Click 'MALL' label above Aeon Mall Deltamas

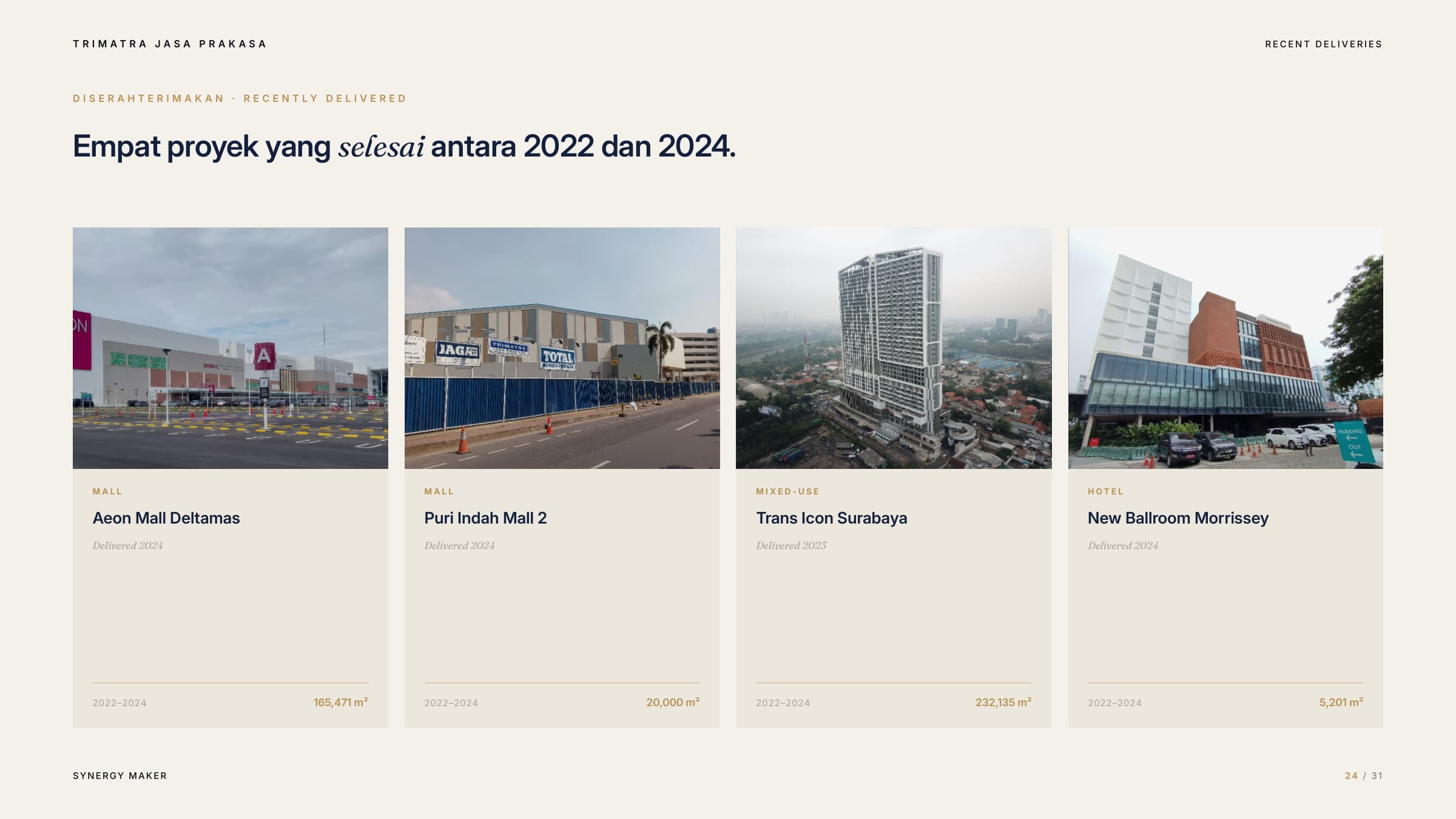coord(107,491)
